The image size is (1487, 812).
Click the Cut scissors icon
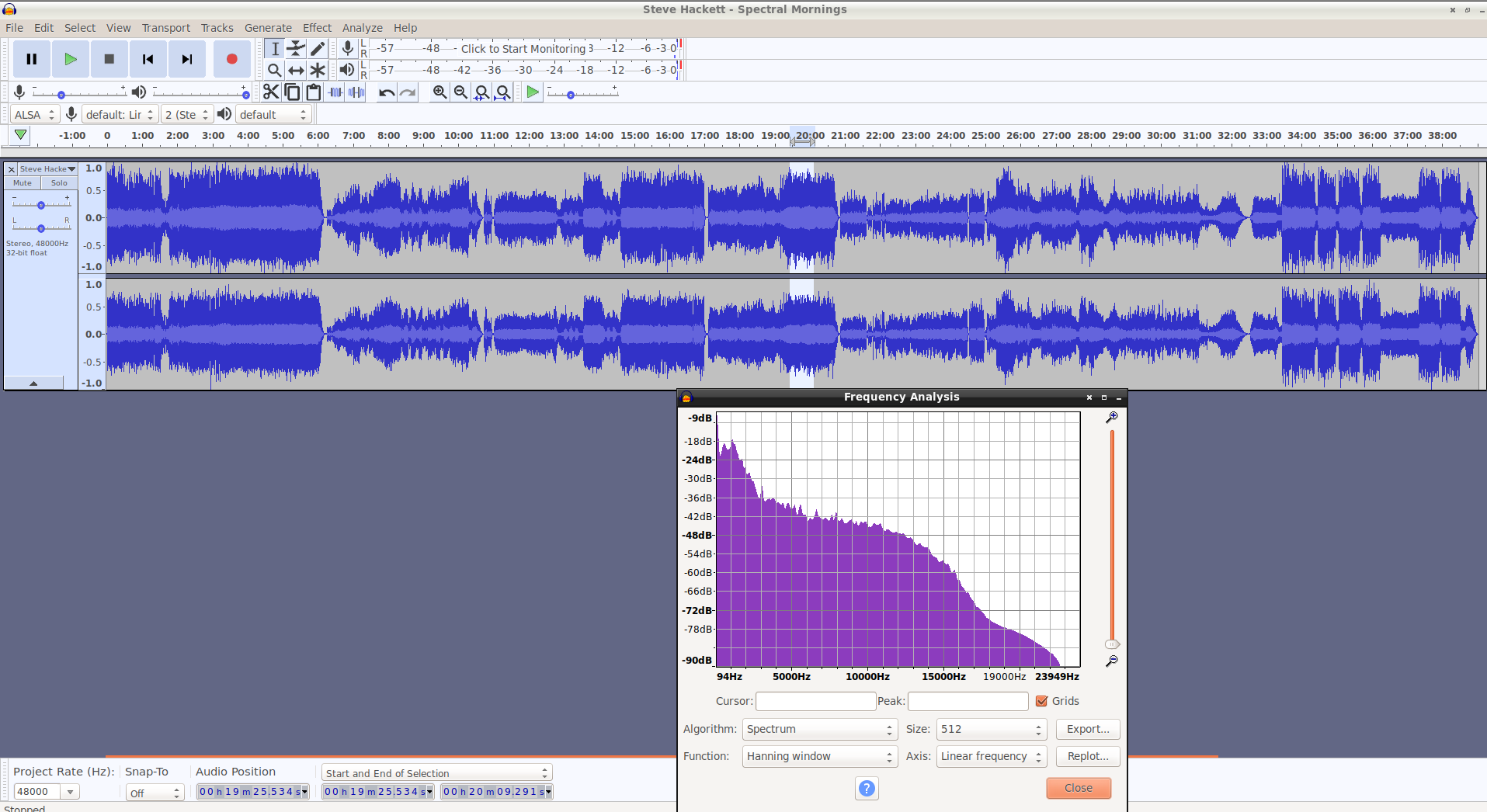(x=271, y=92)
